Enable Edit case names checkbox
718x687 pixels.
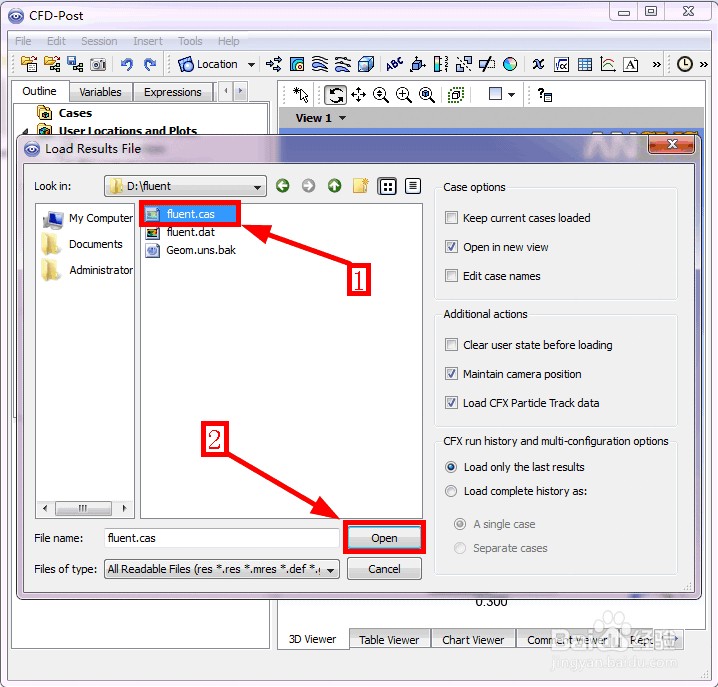tap(451, 276)
